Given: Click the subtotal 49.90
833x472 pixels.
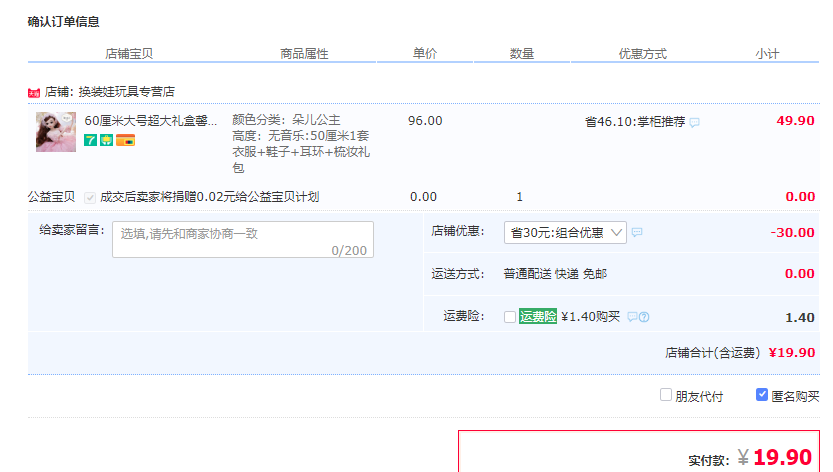Looking at the screenshot, I should tap(795, 121).
